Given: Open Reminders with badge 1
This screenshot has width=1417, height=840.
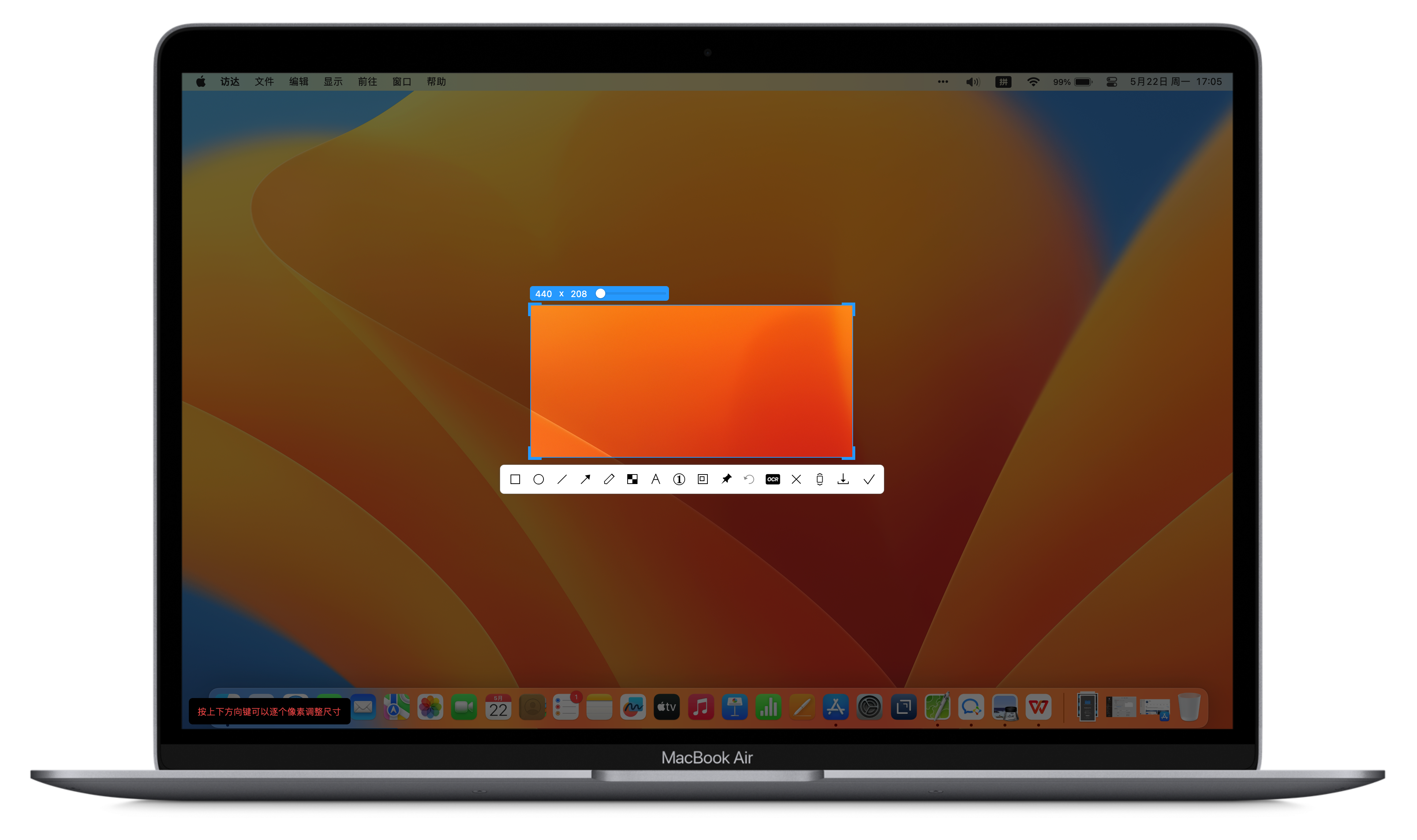Looking at the screenshot, I should click(x=566, y=707).
